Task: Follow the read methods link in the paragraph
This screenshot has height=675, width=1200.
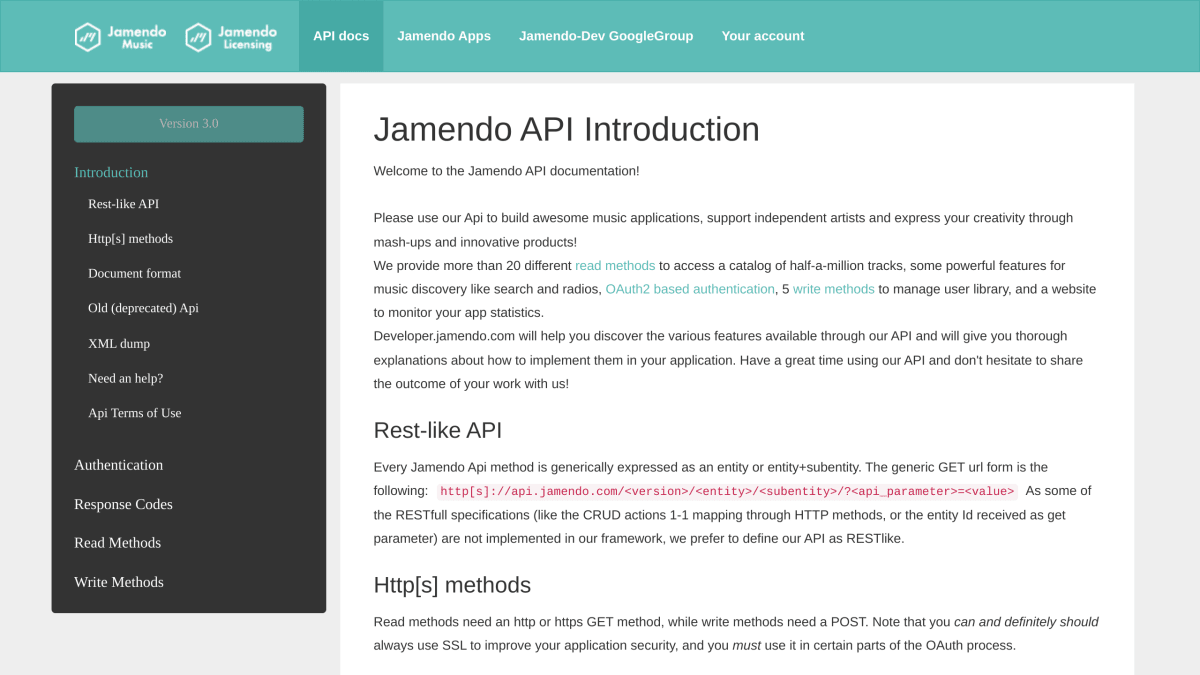Action: click(615, 265)
